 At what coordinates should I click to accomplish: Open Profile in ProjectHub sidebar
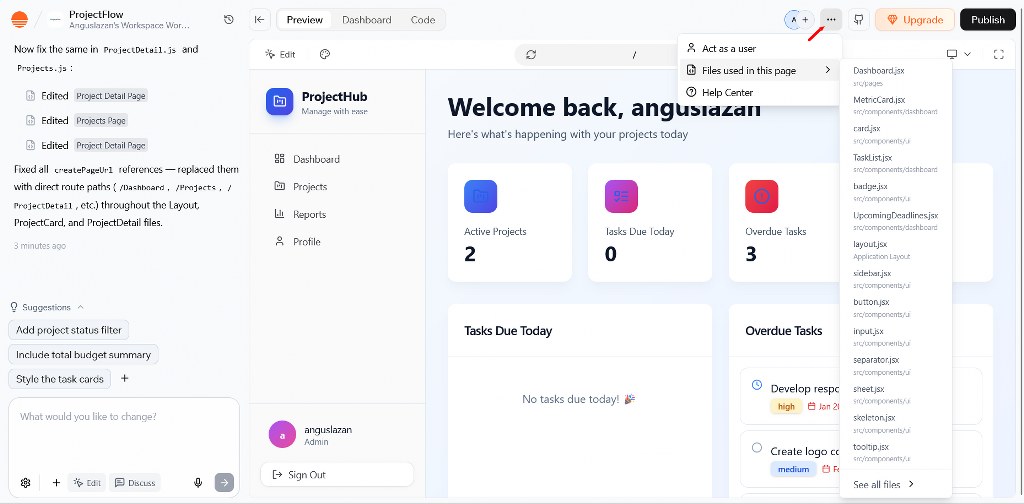click(x=337, y=242)
